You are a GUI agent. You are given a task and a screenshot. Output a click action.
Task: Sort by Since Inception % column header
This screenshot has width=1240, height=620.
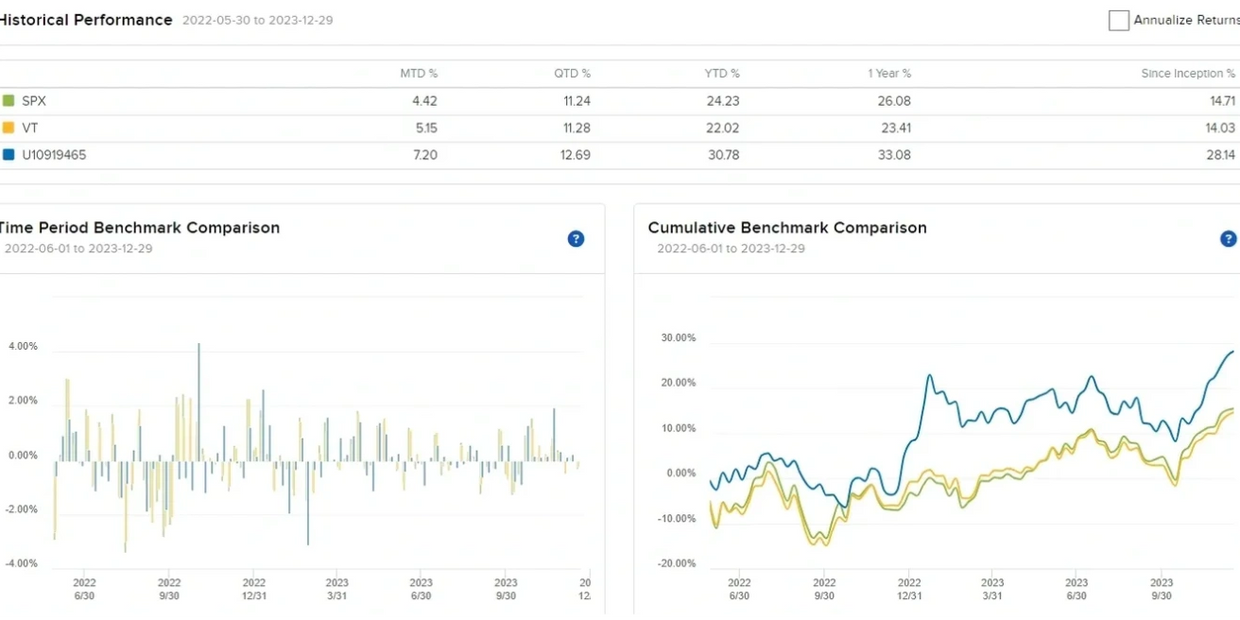coord(1187,74)
